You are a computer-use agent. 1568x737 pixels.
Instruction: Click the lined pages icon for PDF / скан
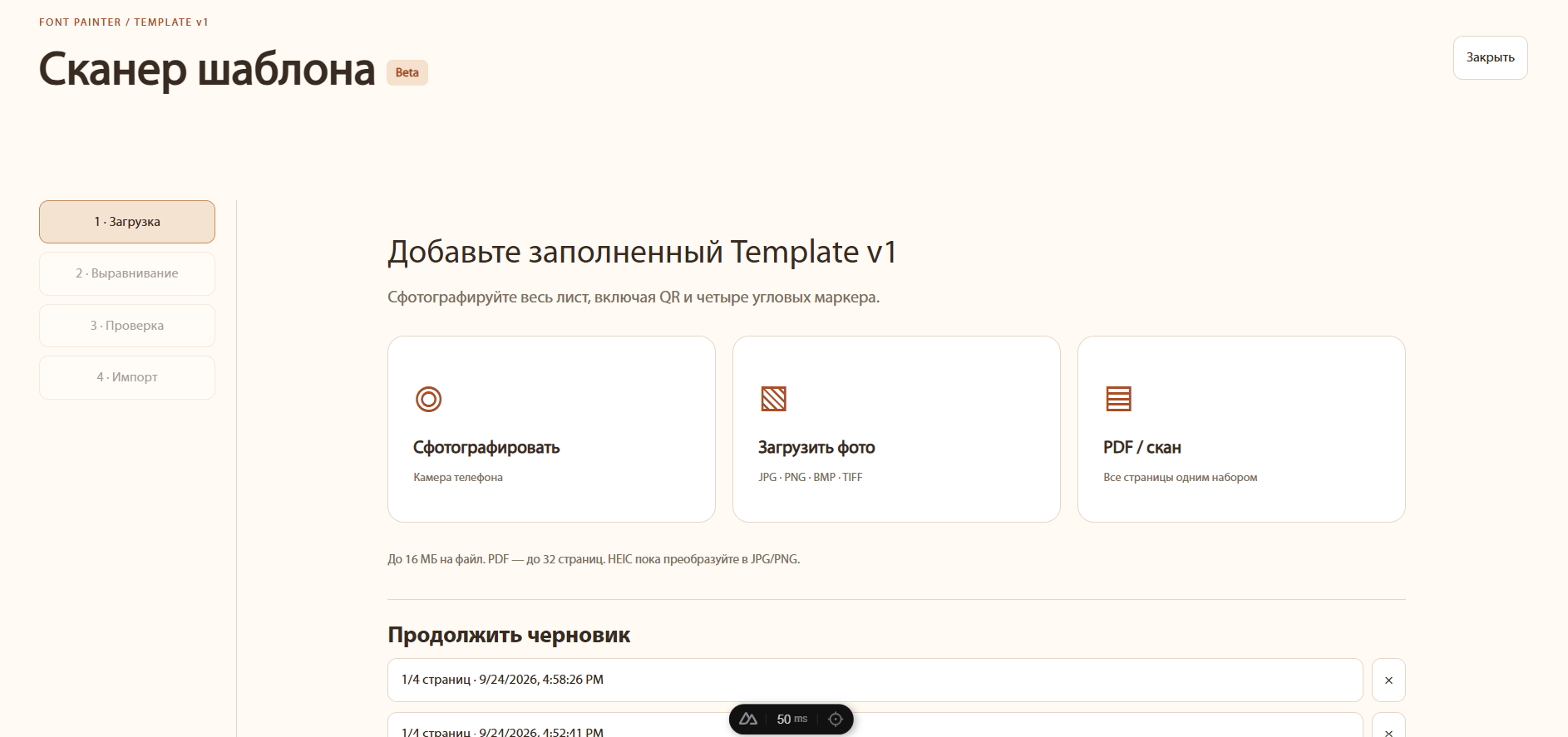[x=1118, y=399]
